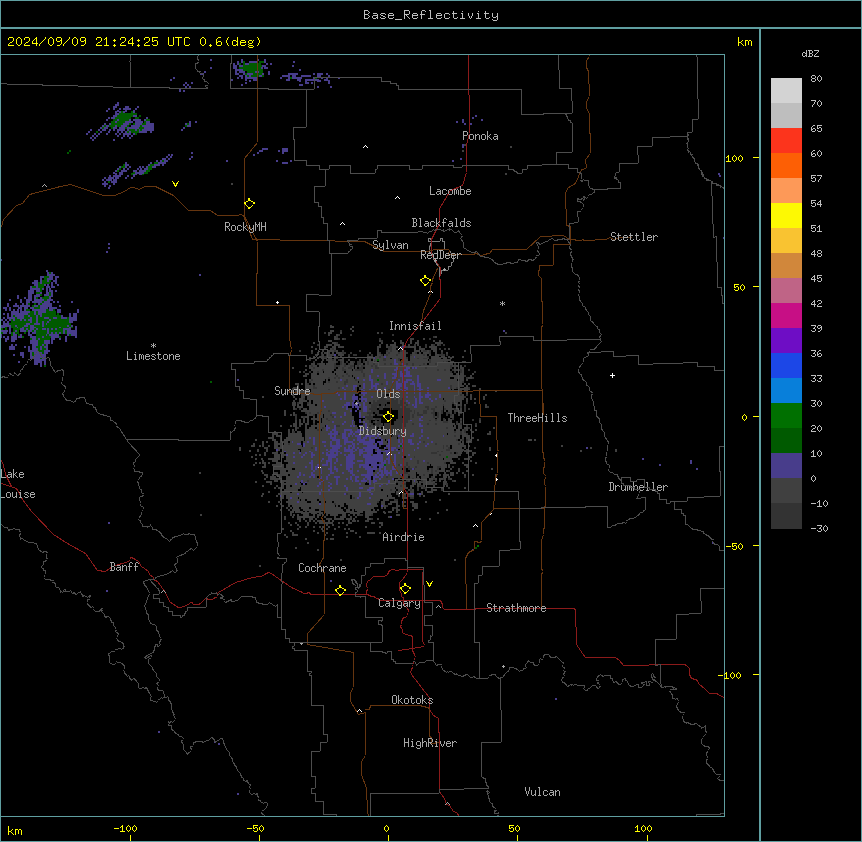862x842 pixels.
Task: Click the Blackfalds label
Action: pos(441,223)
